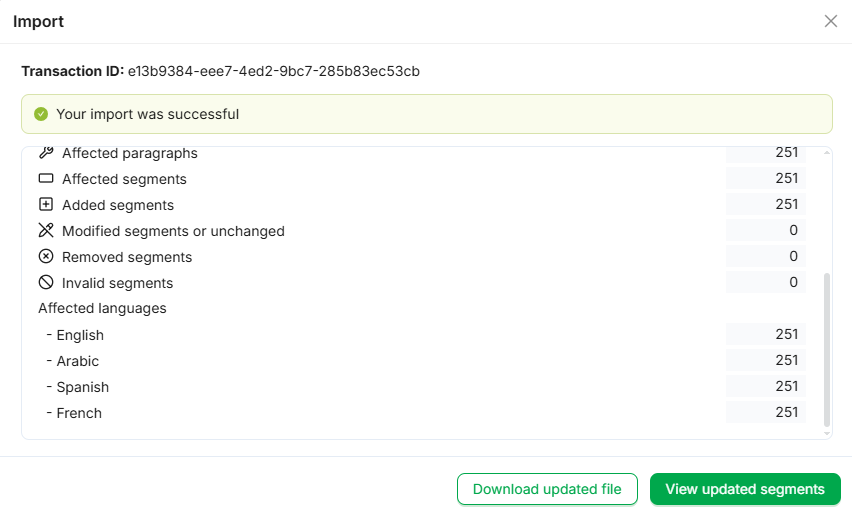Click the Transaction ID value
This screenshot has width=852, height=517.
click(x=274, y=71)
